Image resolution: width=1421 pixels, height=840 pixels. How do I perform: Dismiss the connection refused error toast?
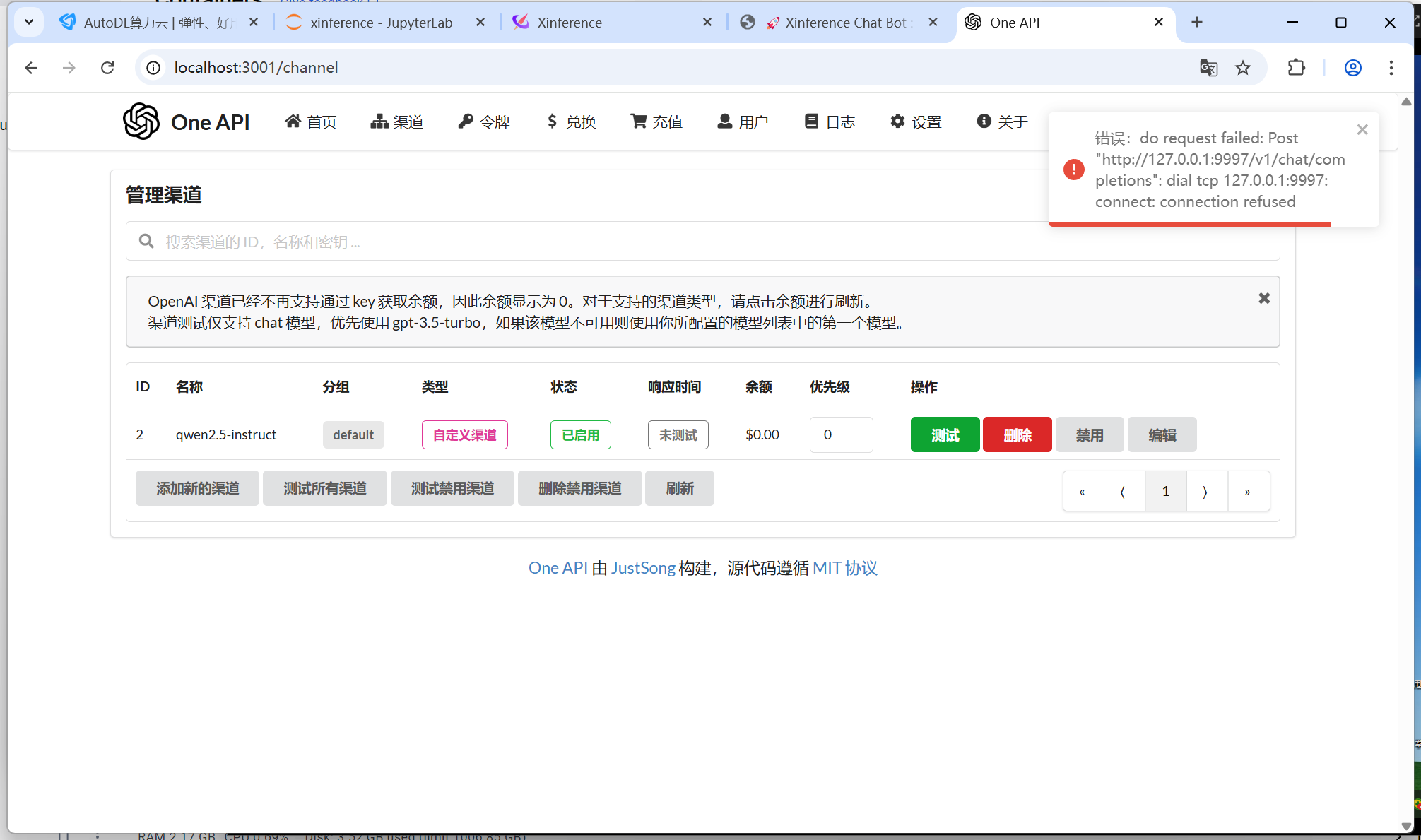pos(1362,130)
